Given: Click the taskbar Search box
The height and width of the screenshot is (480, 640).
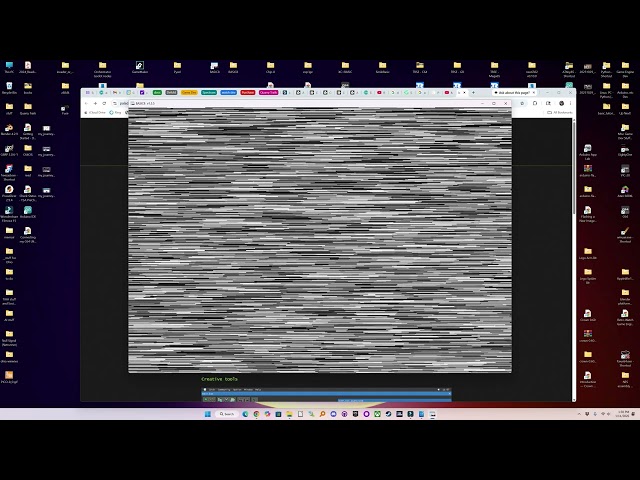Looking at the screenshot, I should click(227, 414).
